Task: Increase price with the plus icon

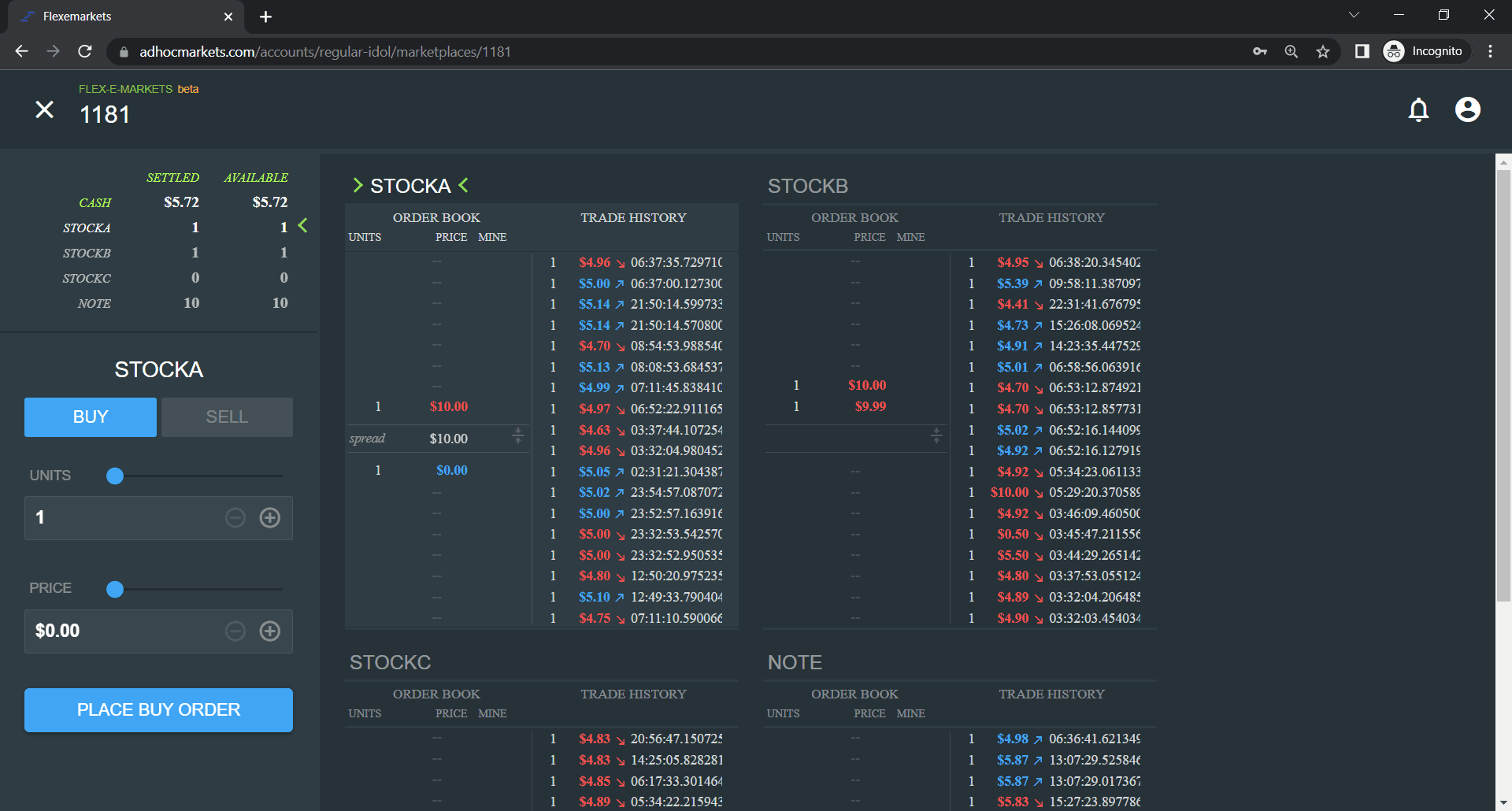Action: 270,631
